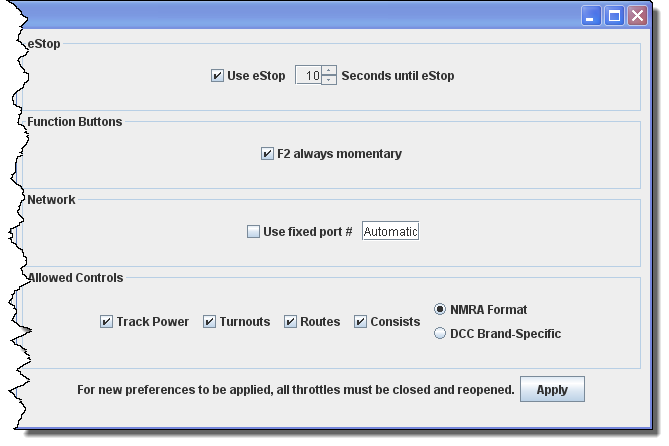Click the Automatic port number field
669x446 pixels.
point(390,232)
